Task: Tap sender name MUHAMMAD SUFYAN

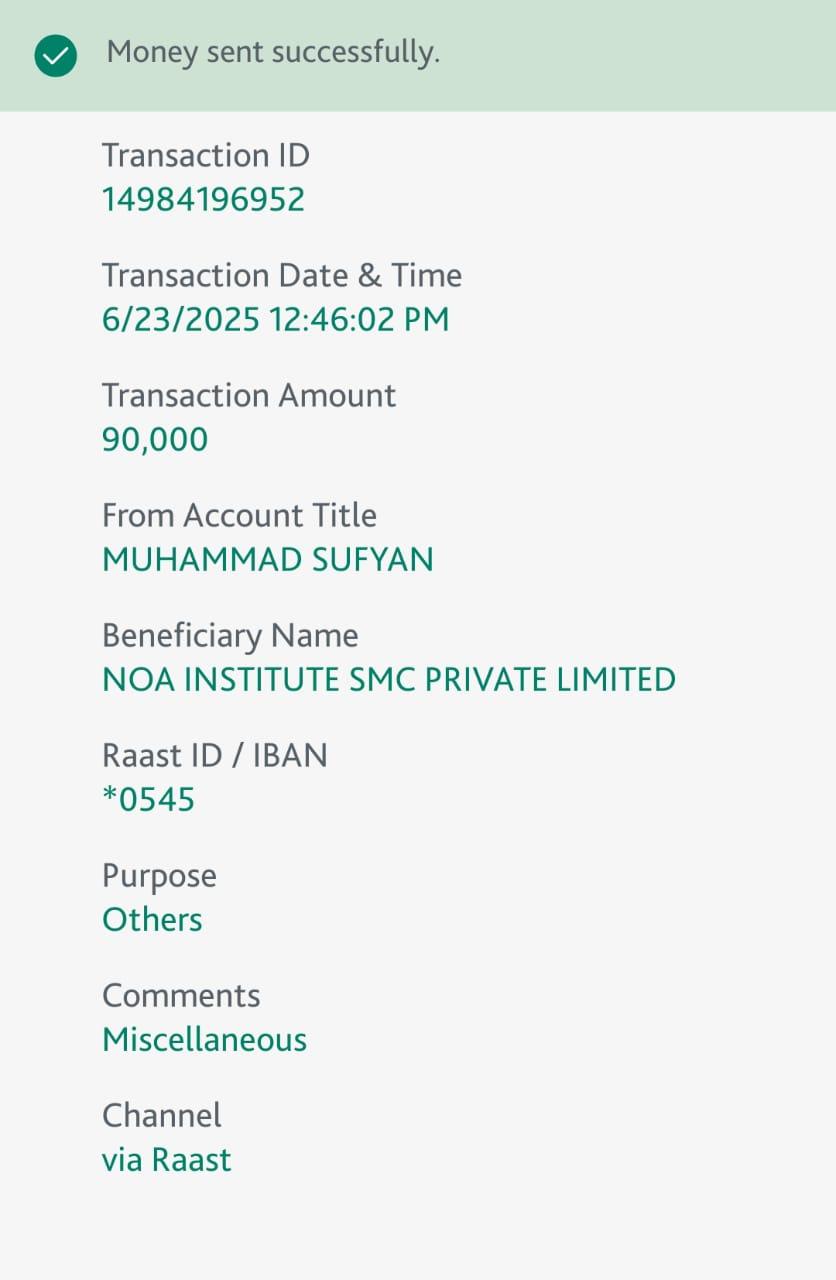Action: (268, 560)
